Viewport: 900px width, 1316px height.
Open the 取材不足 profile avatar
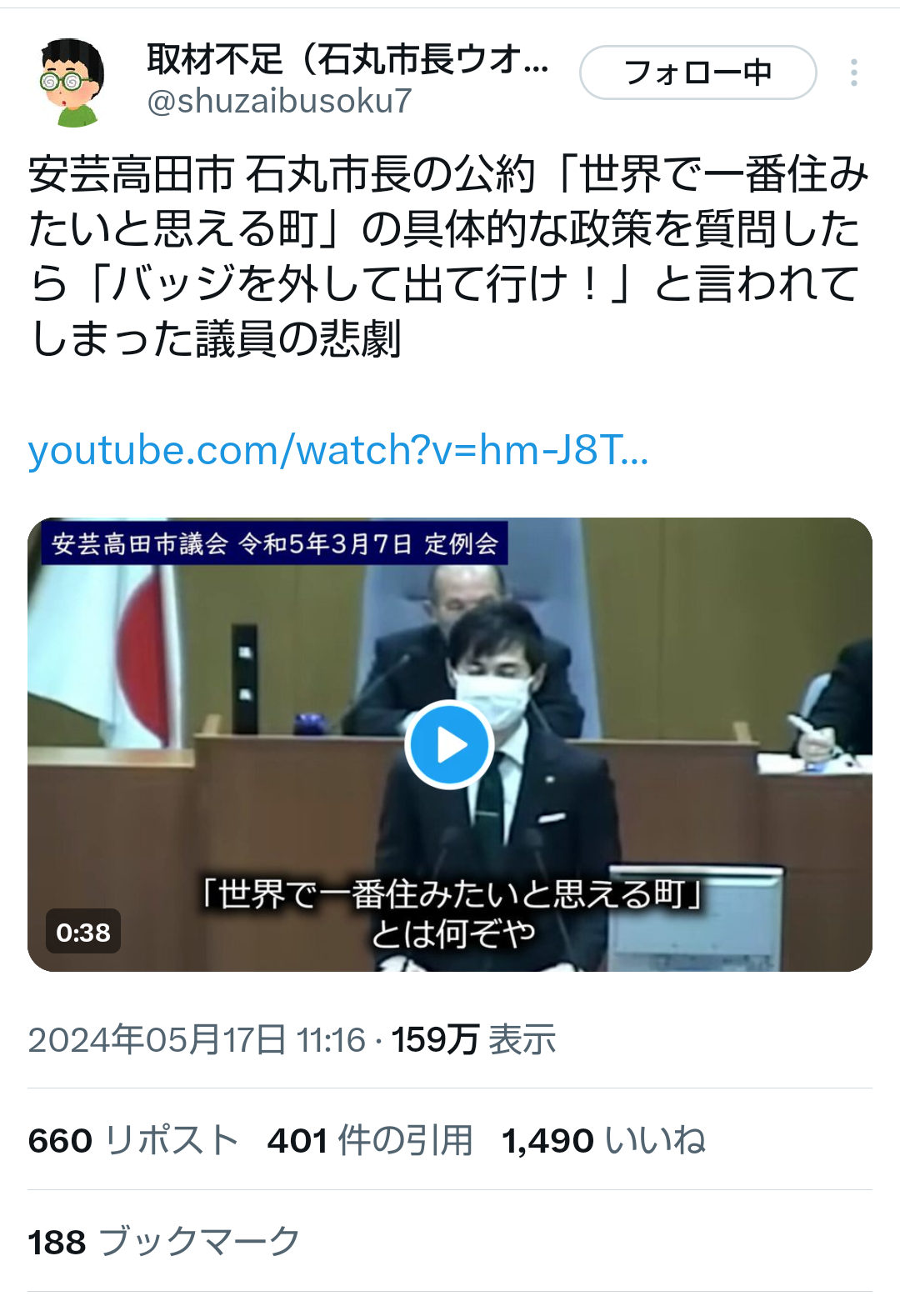(x=72, y=83)
